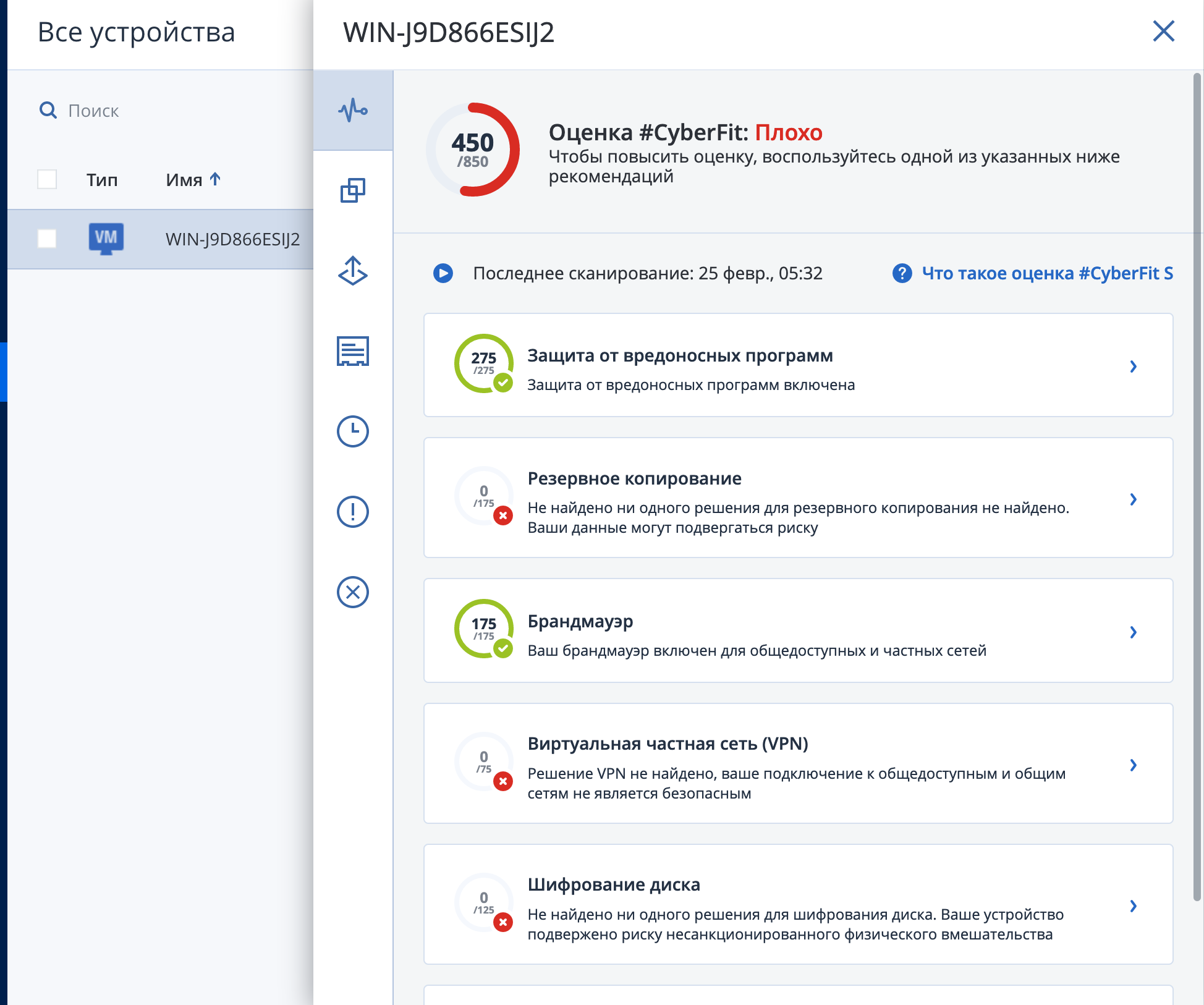1204x1005 pixels.
Task: Open the details list icon tab
Action: click(353, 351)
